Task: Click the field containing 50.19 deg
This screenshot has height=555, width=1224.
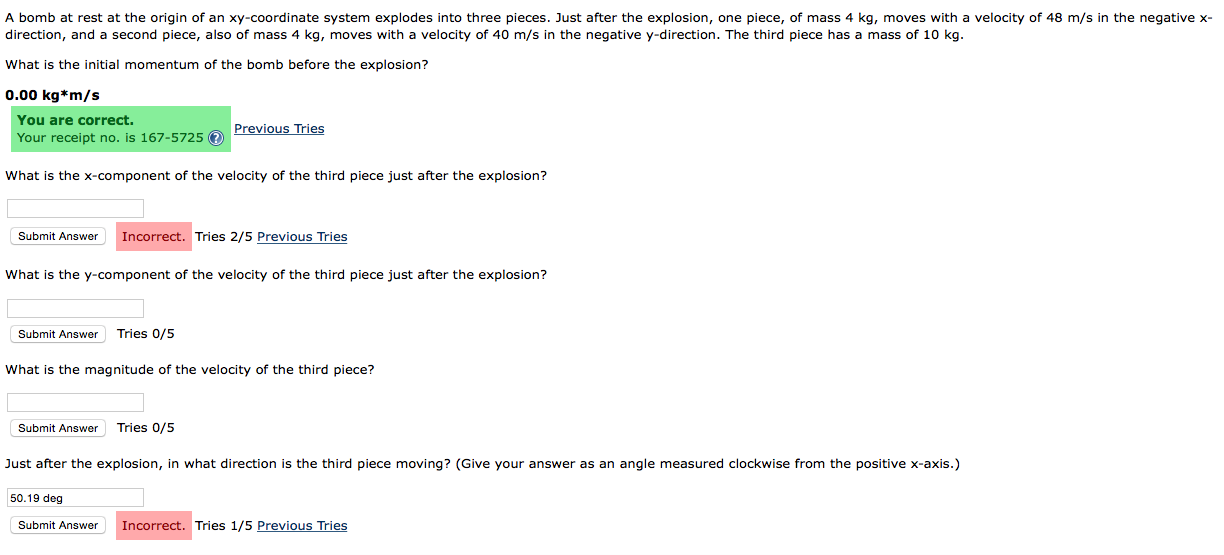Action: [x=76, y=498]
